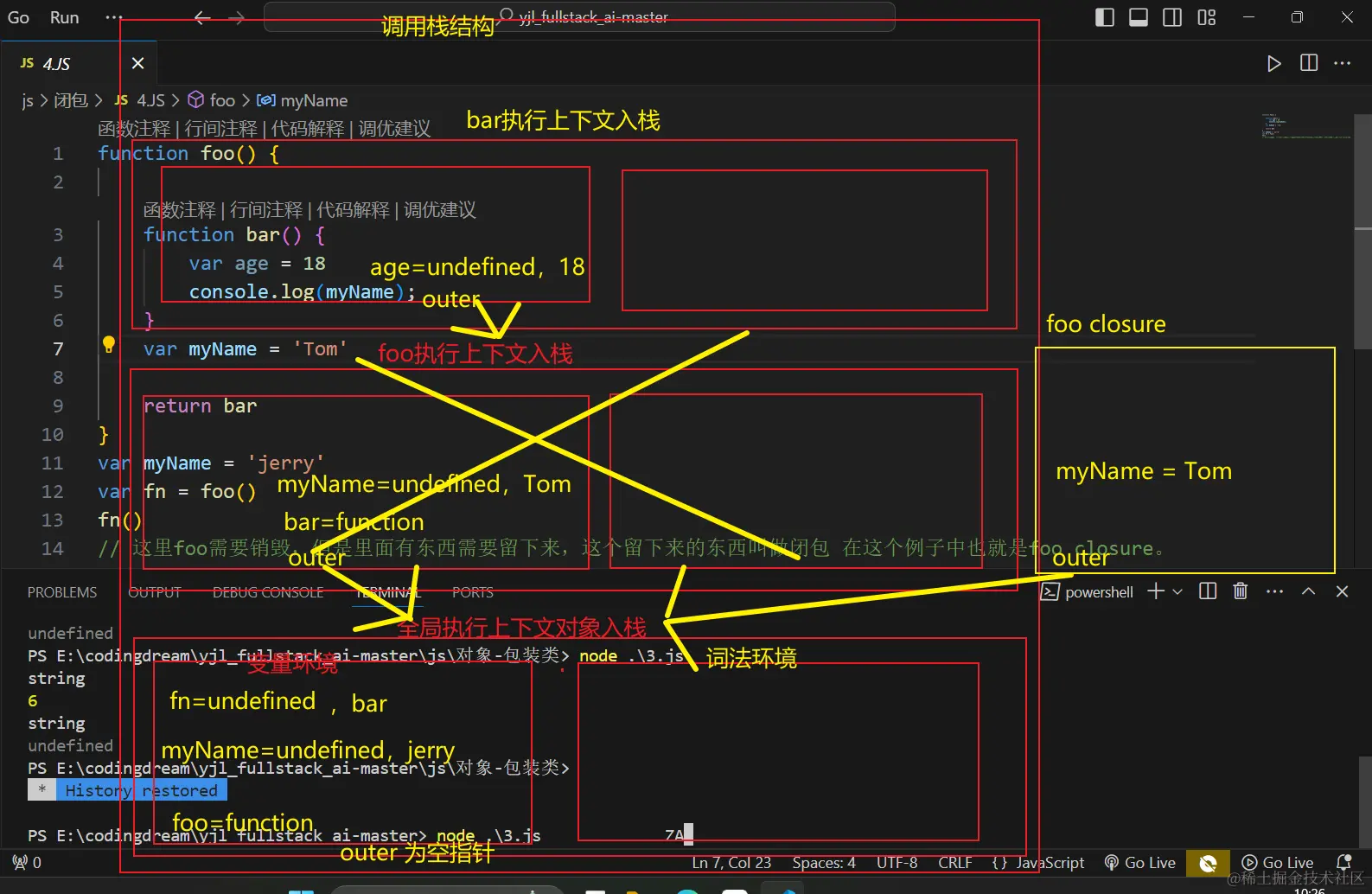Change encoding via UTF-8 status item
The image size is (1372, 894).
tap(897, 863)
